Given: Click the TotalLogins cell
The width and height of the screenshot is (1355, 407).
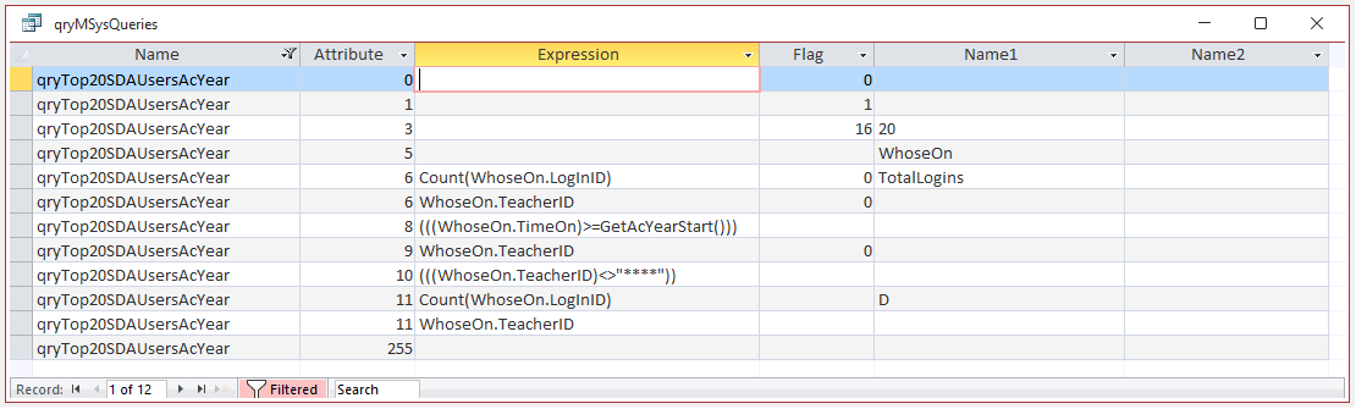Looking at the screenshot, I should tap(999, 178).
